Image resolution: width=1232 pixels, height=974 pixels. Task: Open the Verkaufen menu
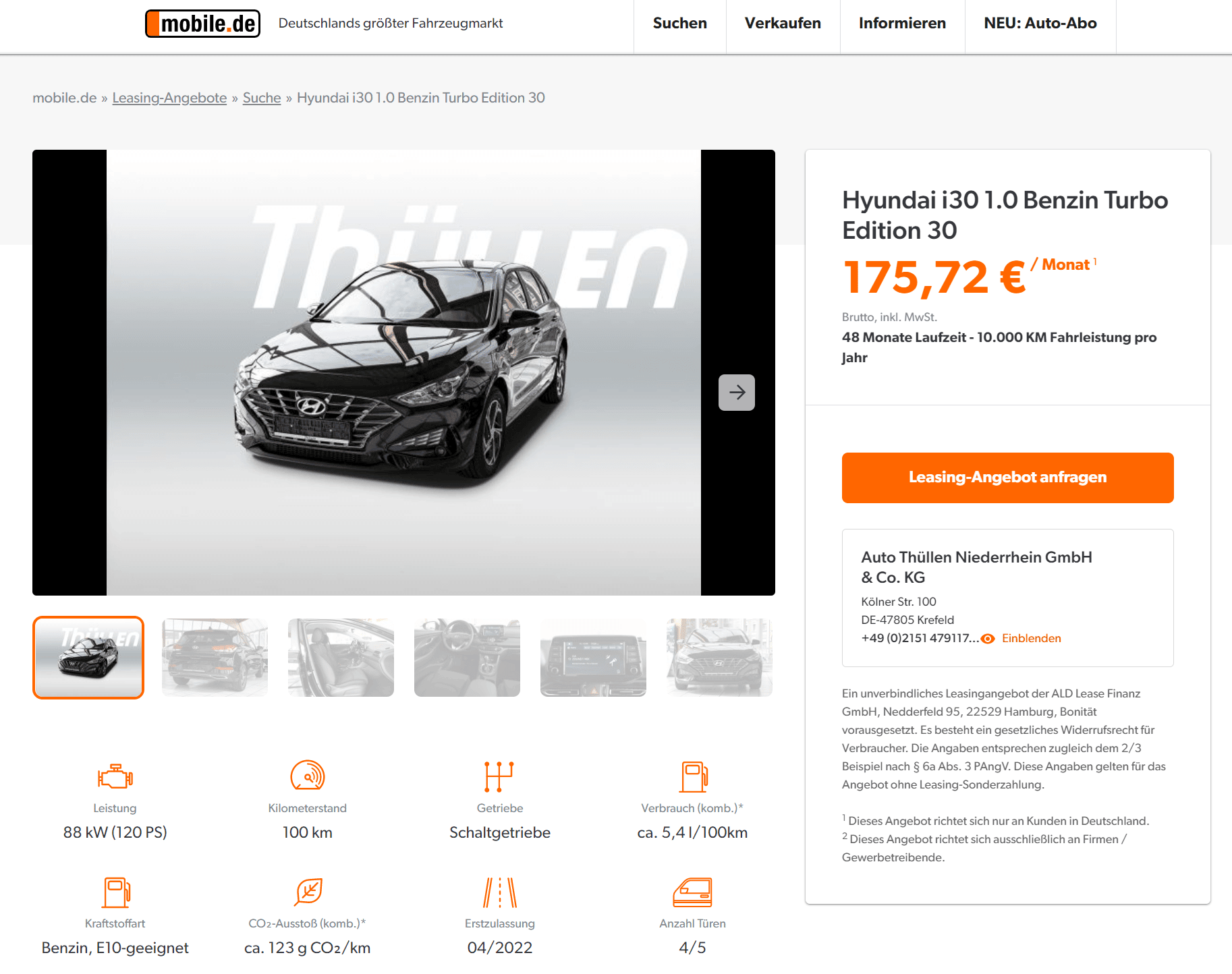[783, 24]
